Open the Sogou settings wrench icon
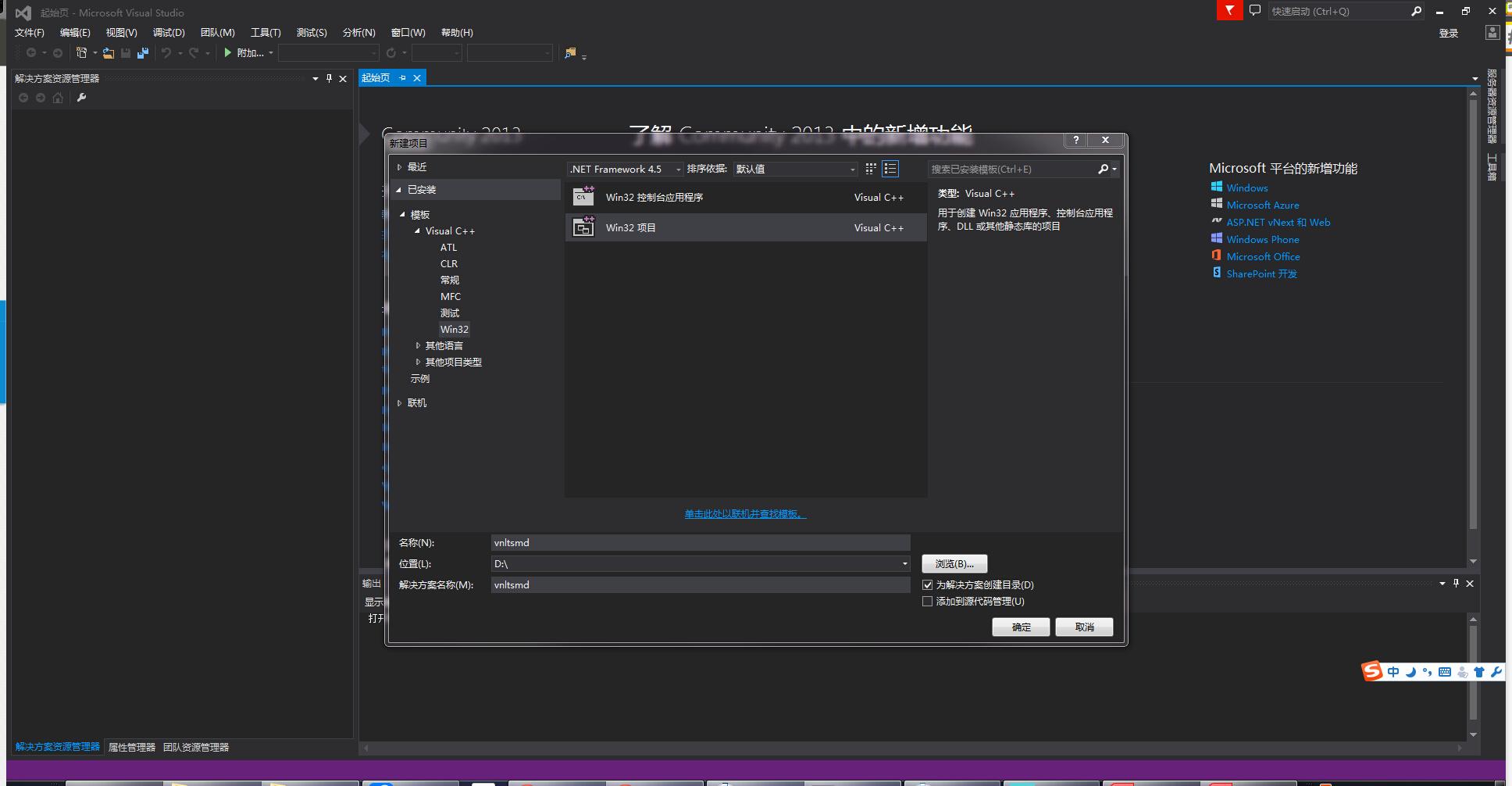This screenshot has width=1512, height=786. point(1496,672)
